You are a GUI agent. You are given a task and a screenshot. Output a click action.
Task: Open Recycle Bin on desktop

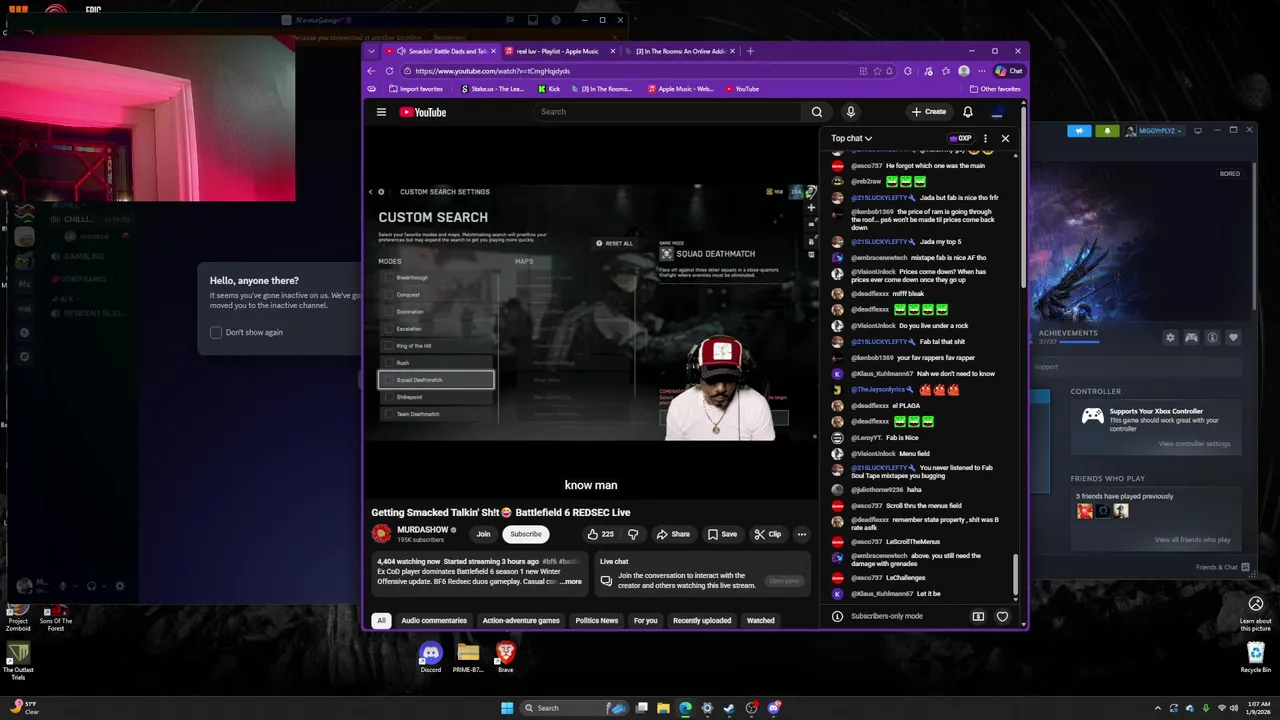[1256, 657]
